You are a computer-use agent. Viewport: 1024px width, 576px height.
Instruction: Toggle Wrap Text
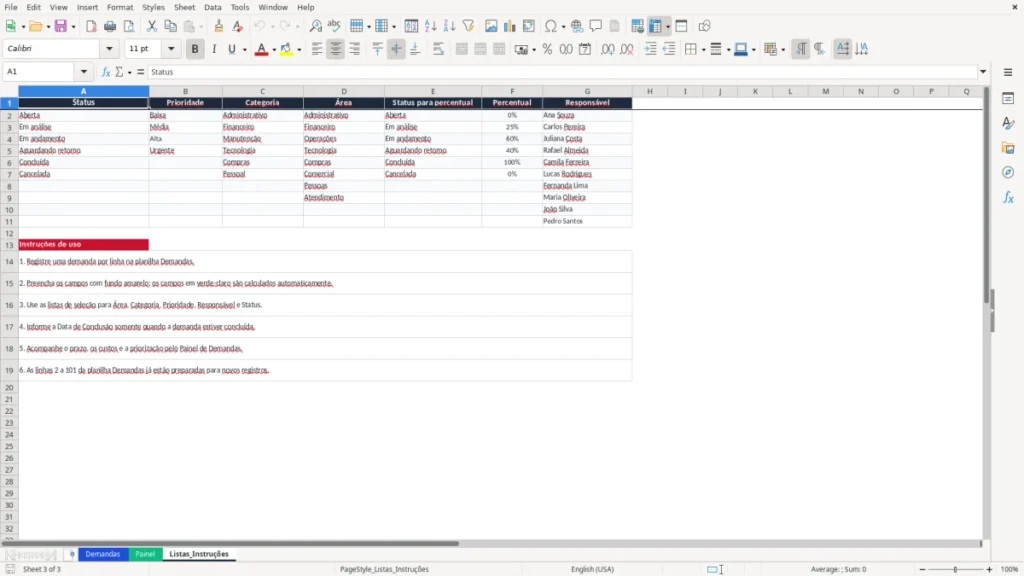pyautogui.click(x=438, y=49)
